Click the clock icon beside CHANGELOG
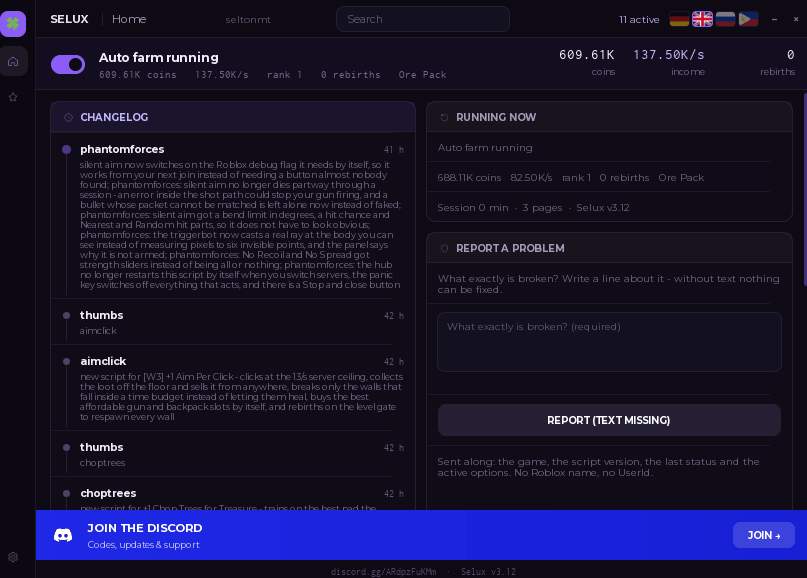Screen dimensions: 807x578 tap(68, 117)
